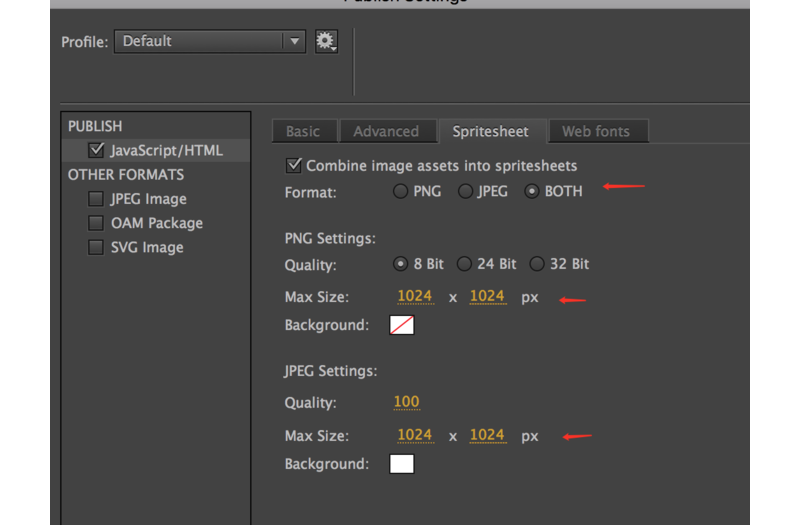Open the PNG background color swatch
Image resolution: width=800 pixels, height=525 pixels.
402,325
